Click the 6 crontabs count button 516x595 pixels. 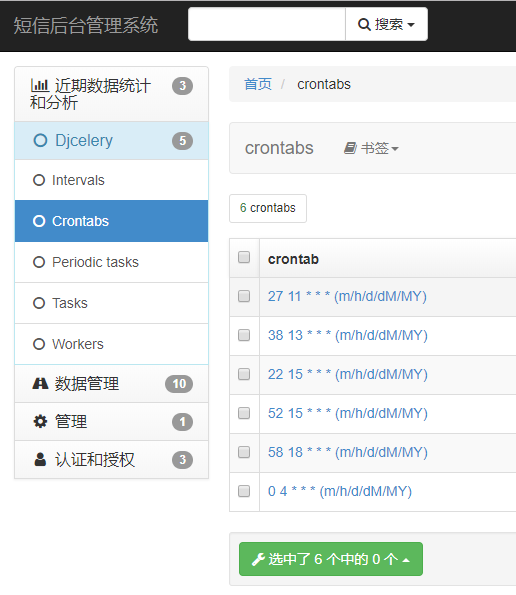coord(268,208)
